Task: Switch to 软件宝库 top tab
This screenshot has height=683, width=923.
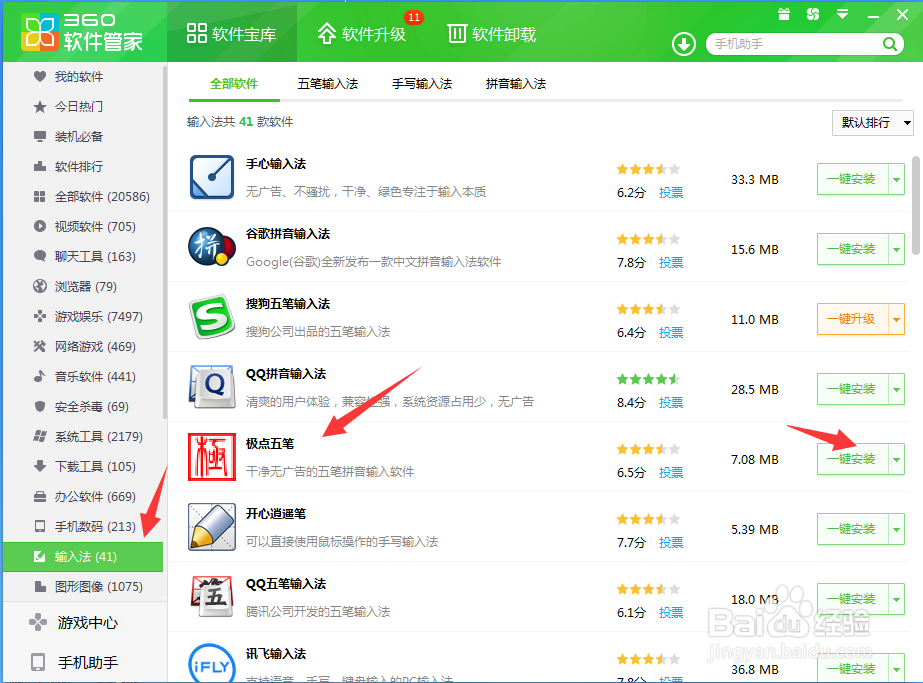Action: pyautogui.click(x=231, y=34)
